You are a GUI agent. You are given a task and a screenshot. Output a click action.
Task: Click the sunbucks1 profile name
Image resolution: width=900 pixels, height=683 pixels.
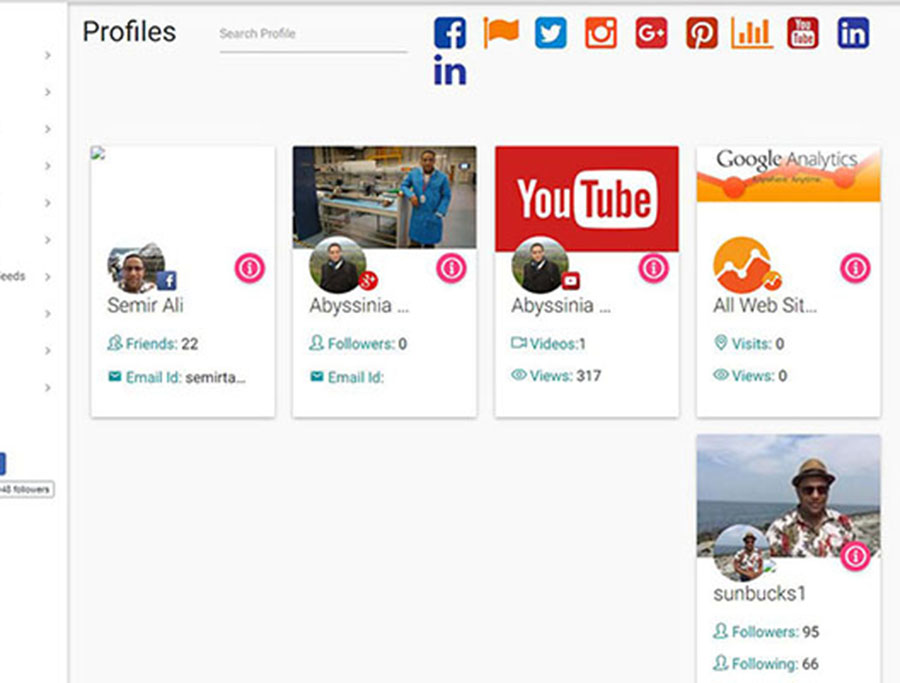[x=759, y=593]
